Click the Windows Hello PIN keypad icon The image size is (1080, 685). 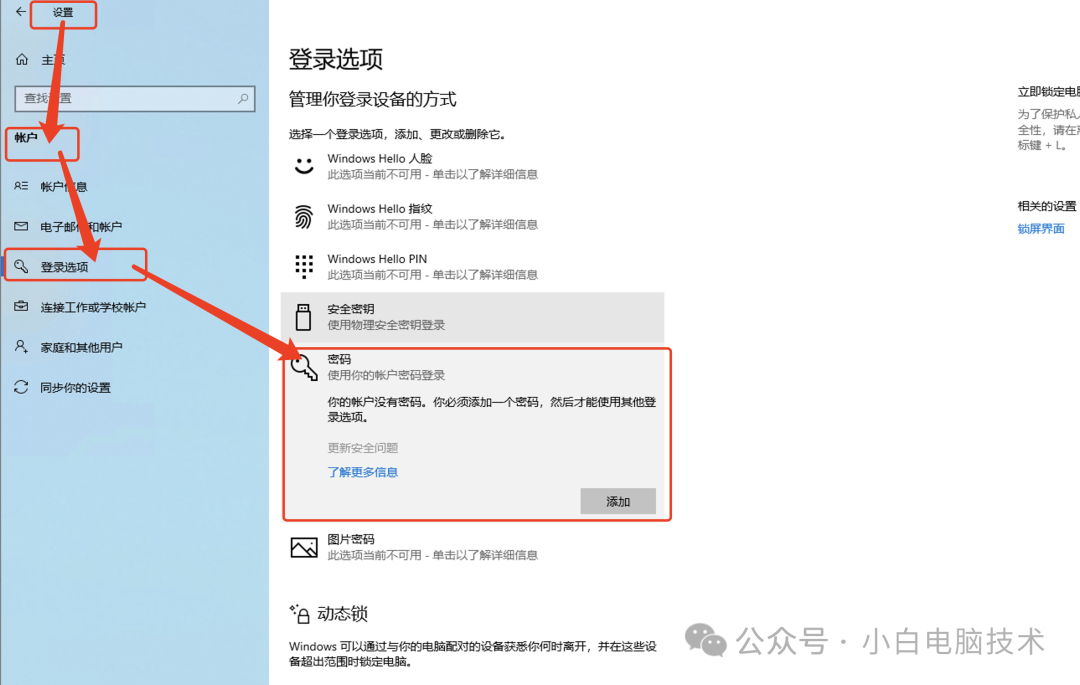tap(304, 266)
